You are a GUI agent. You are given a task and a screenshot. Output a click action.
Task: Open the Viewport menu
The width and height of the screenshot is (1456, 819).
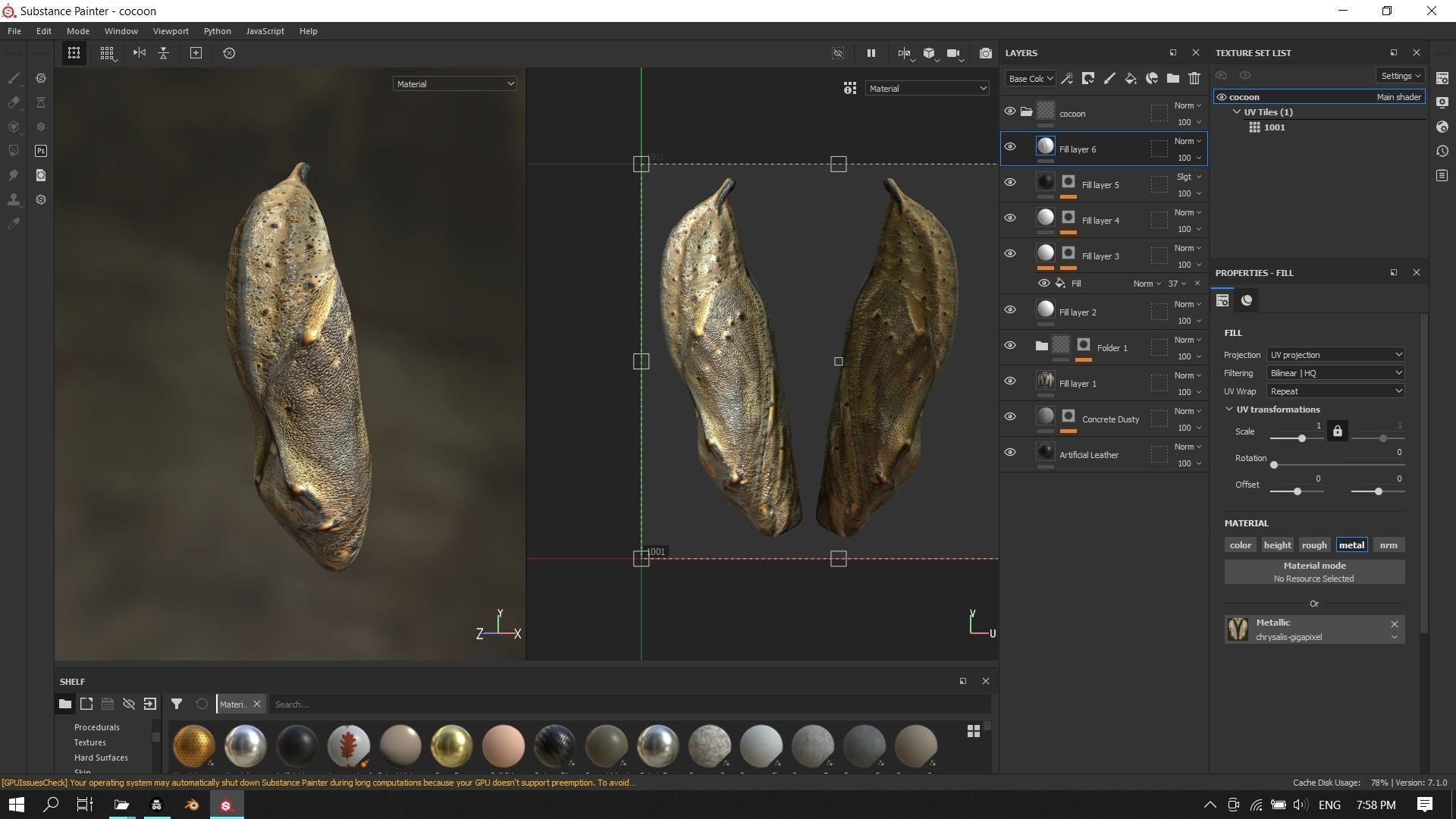[171, 31]
